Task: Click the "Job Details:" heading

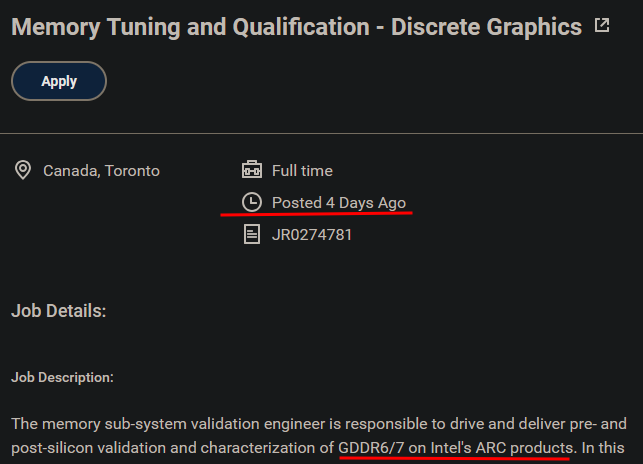Action: click(59, 311)
